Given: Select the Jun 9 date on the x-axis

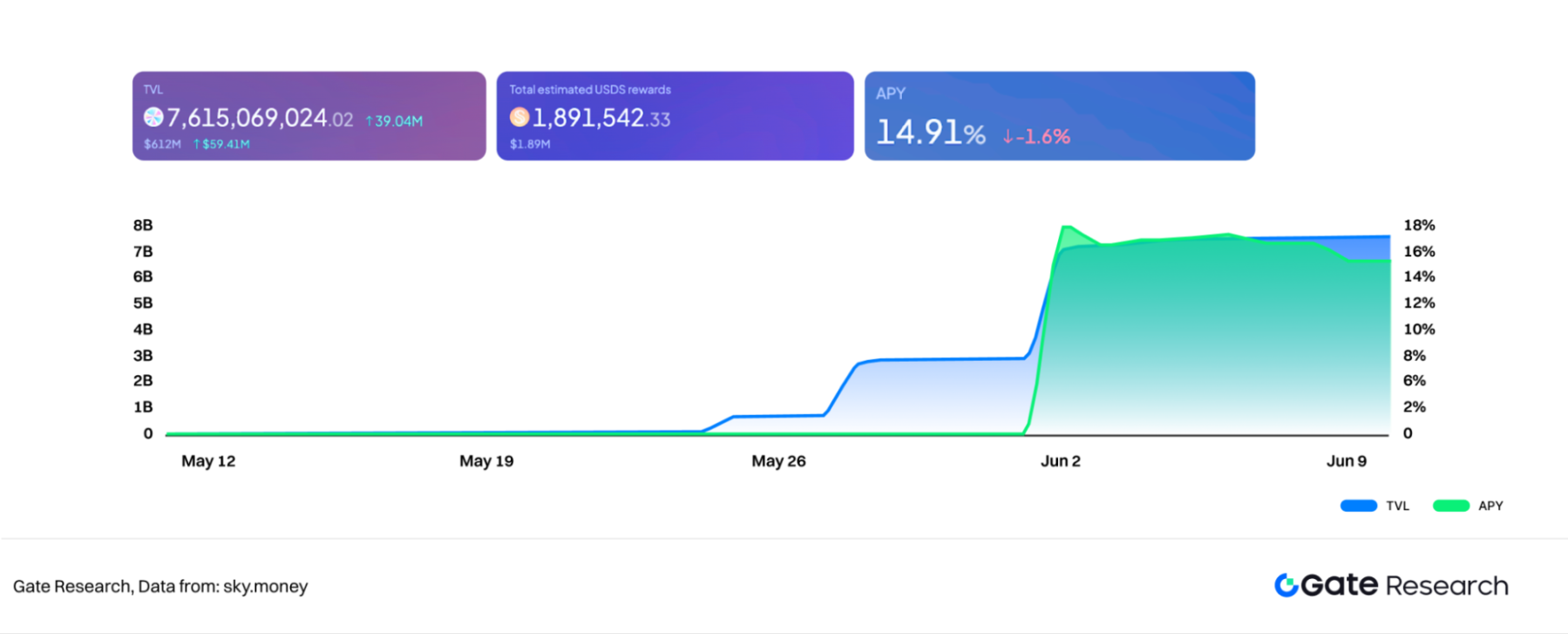Looking at the screenshot, I should point(1346,461).
